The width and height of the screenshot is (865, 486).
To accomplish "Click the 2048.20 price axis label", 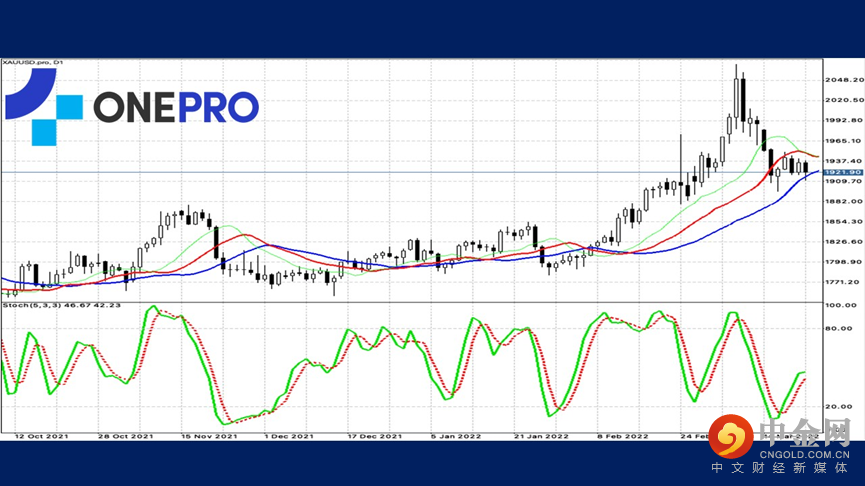I will [x=837, y=80].
